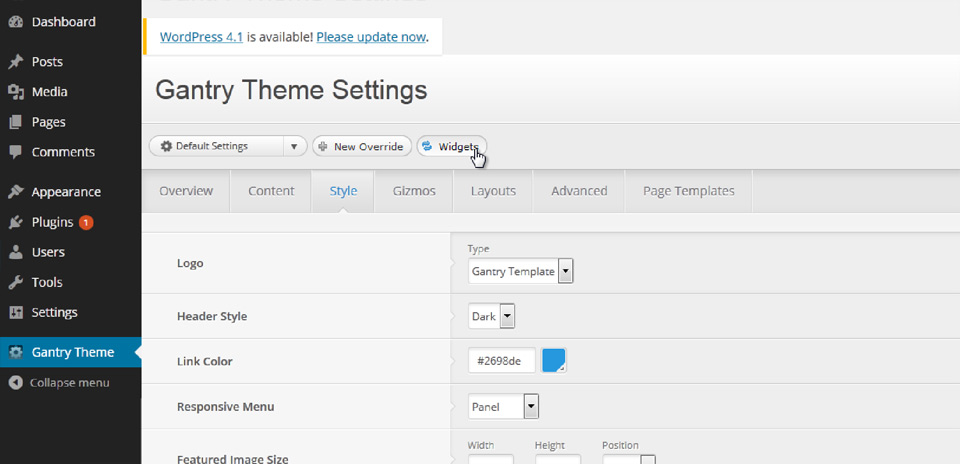Open the Featured Image Position dropdown
960x464 pixels.
pos(629,459)
